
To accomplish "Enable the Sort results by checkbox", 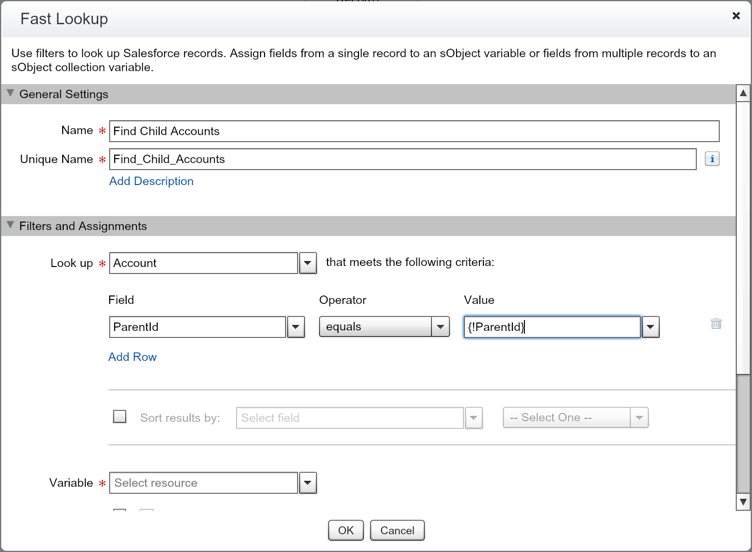I will coord(120,417).
